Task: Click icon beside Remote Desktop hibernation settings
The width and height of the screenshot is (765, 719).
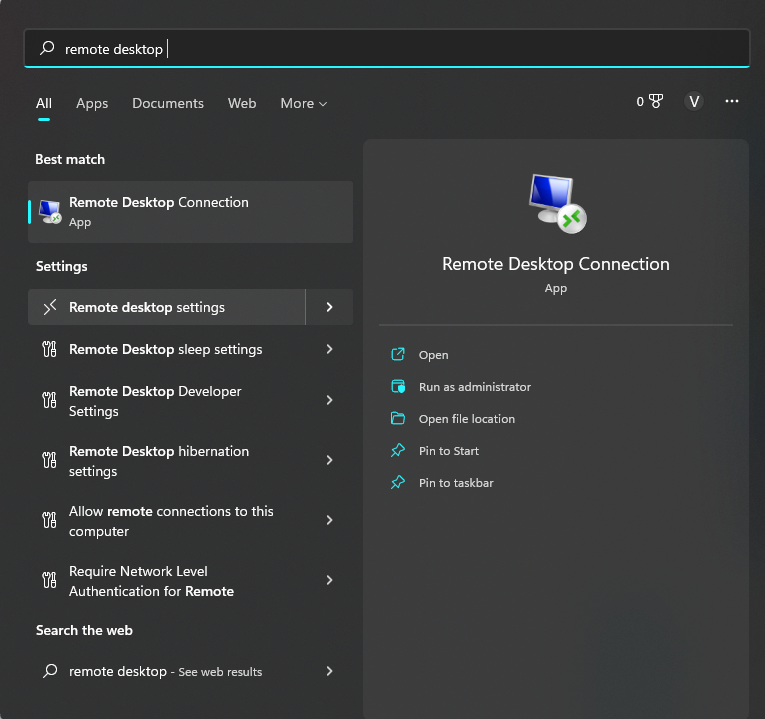Action: (49, 460)
